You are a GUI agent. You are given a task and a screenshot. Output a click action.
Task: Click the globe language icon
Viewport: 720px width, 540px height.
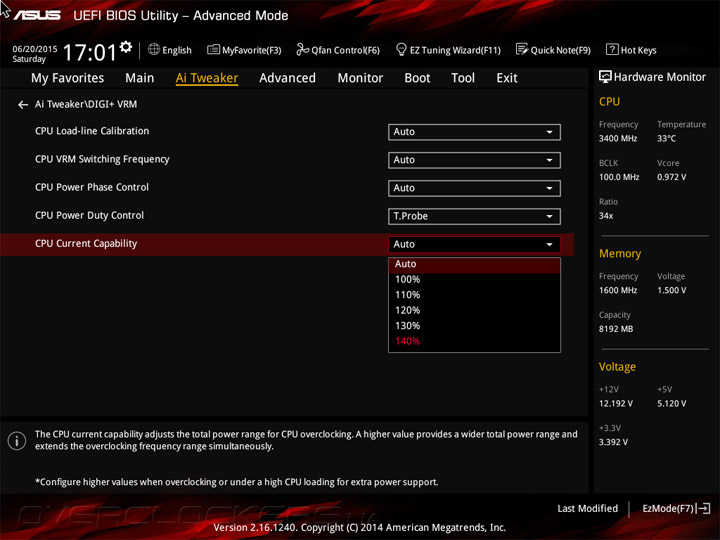coord(154,49)
